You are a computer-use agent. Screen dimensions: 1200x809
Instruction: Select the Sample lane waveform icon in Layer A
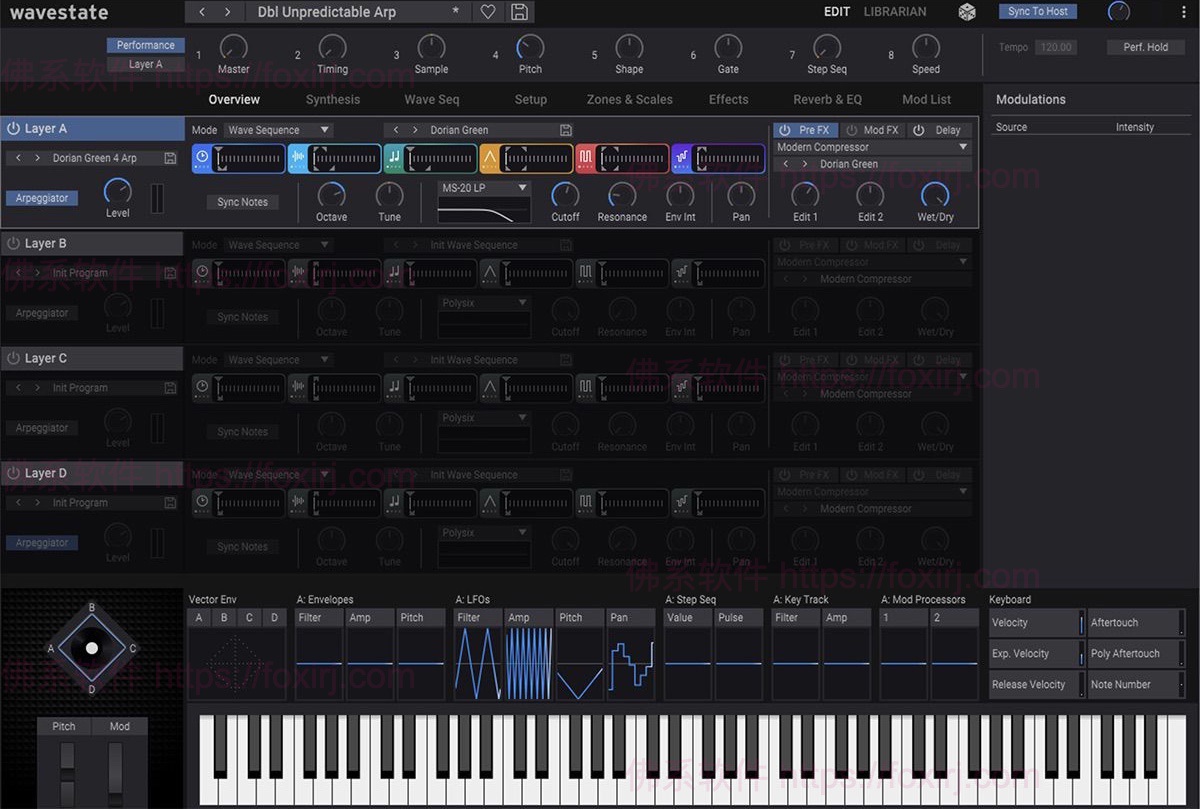click(x=297, y=158)
